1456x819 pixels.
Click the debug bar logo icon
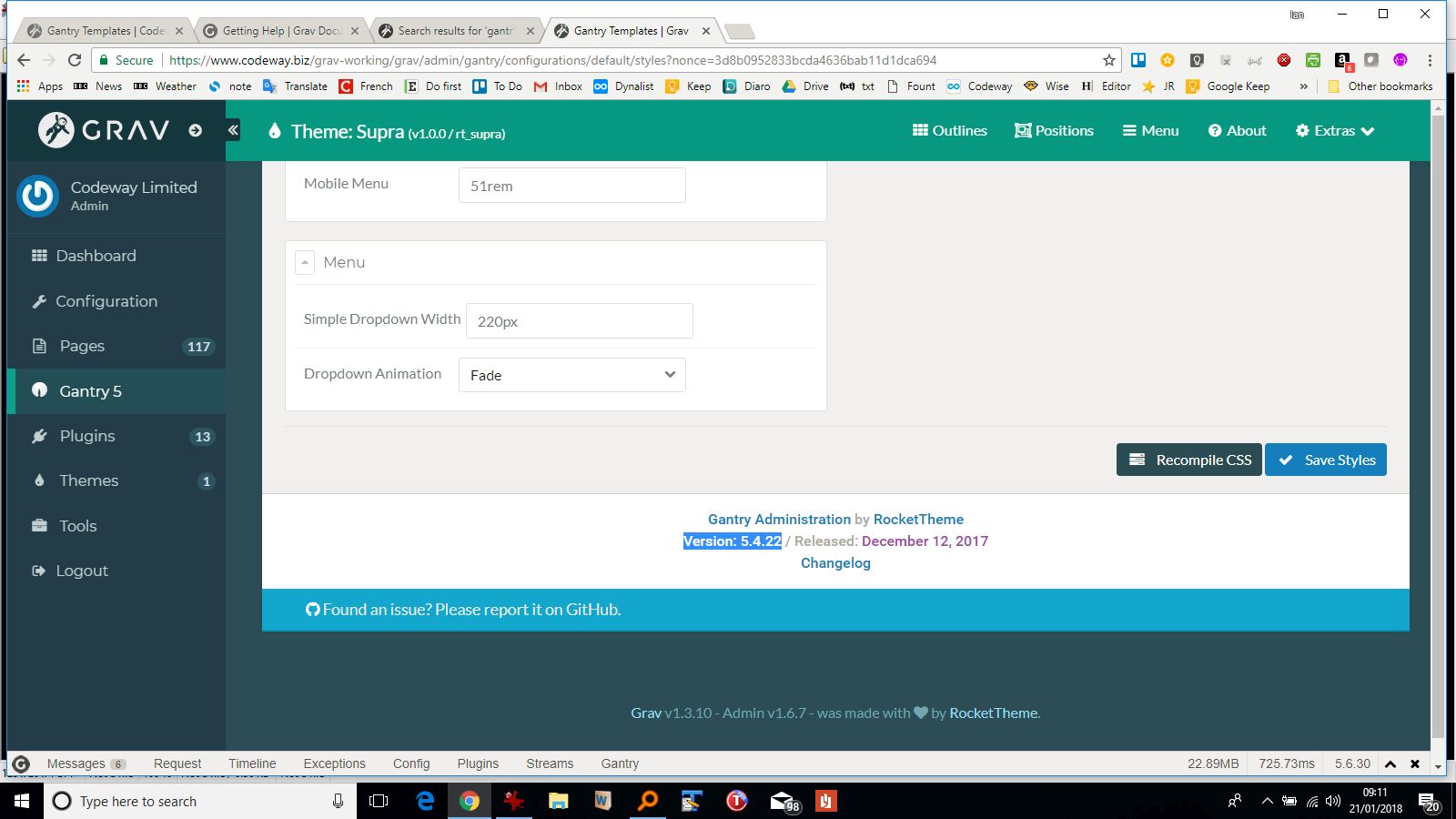(21, 763)
